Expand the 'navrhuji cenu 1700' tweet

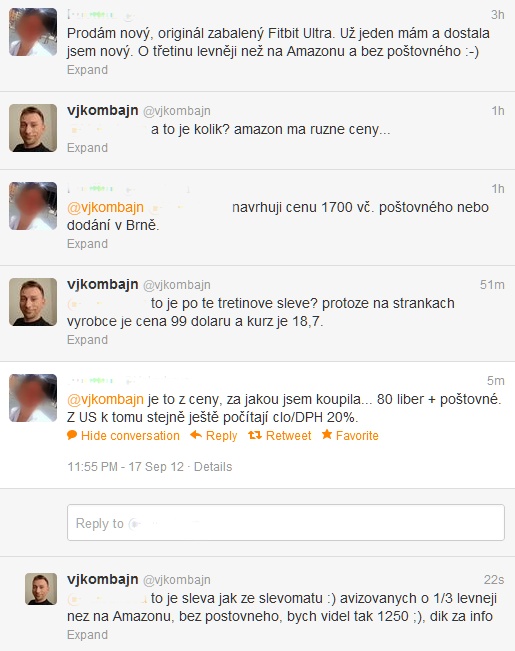pyautogui.click(x=87, y=244)
